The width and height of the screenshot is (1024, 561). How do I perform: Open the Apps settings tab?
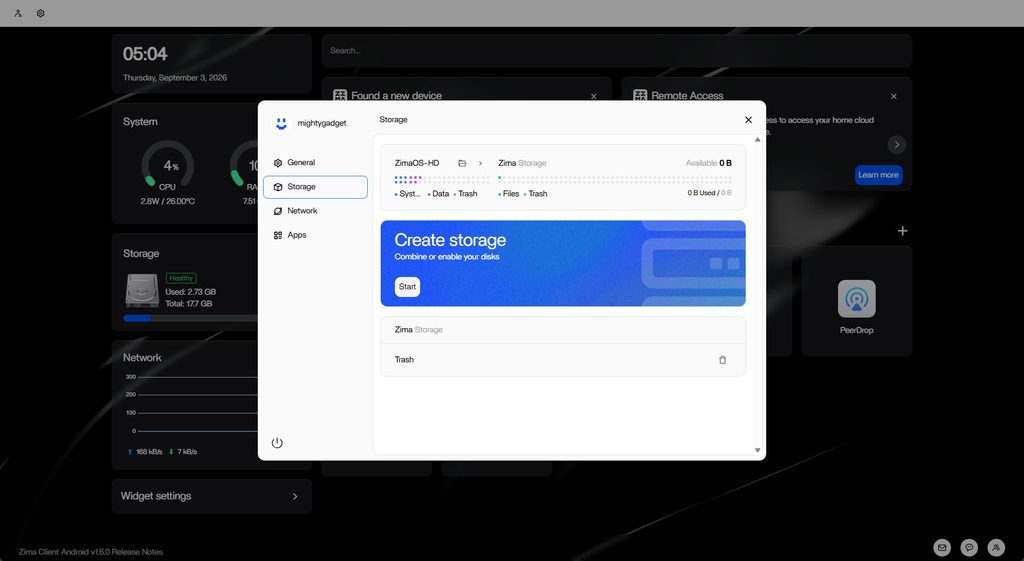(x=315, y=235)
